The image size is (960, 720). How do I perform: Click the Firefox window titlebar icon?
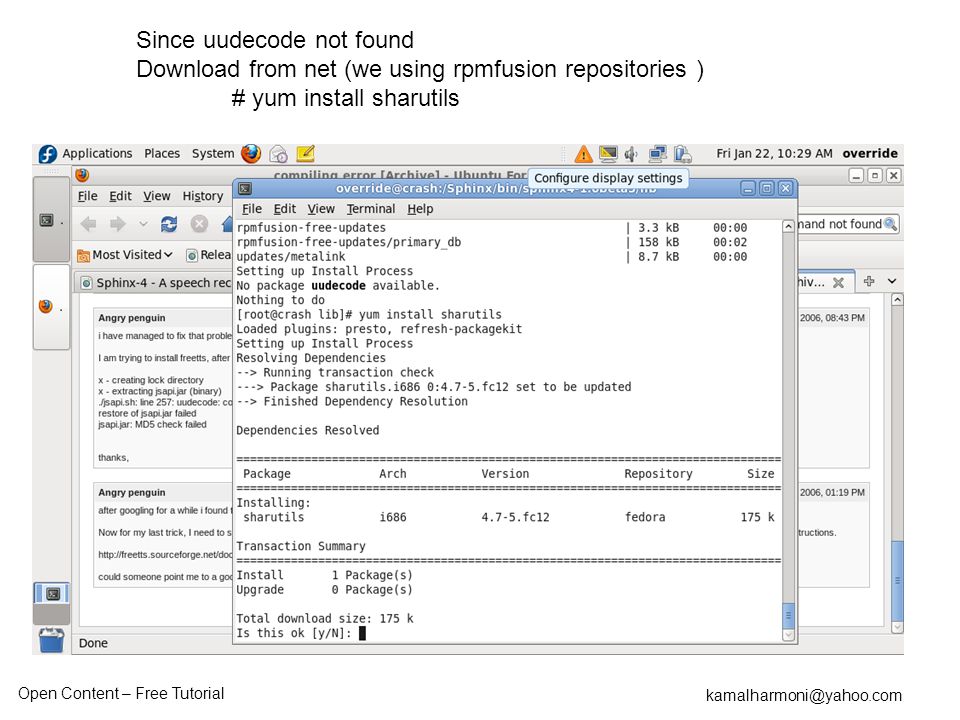point(83,175)
